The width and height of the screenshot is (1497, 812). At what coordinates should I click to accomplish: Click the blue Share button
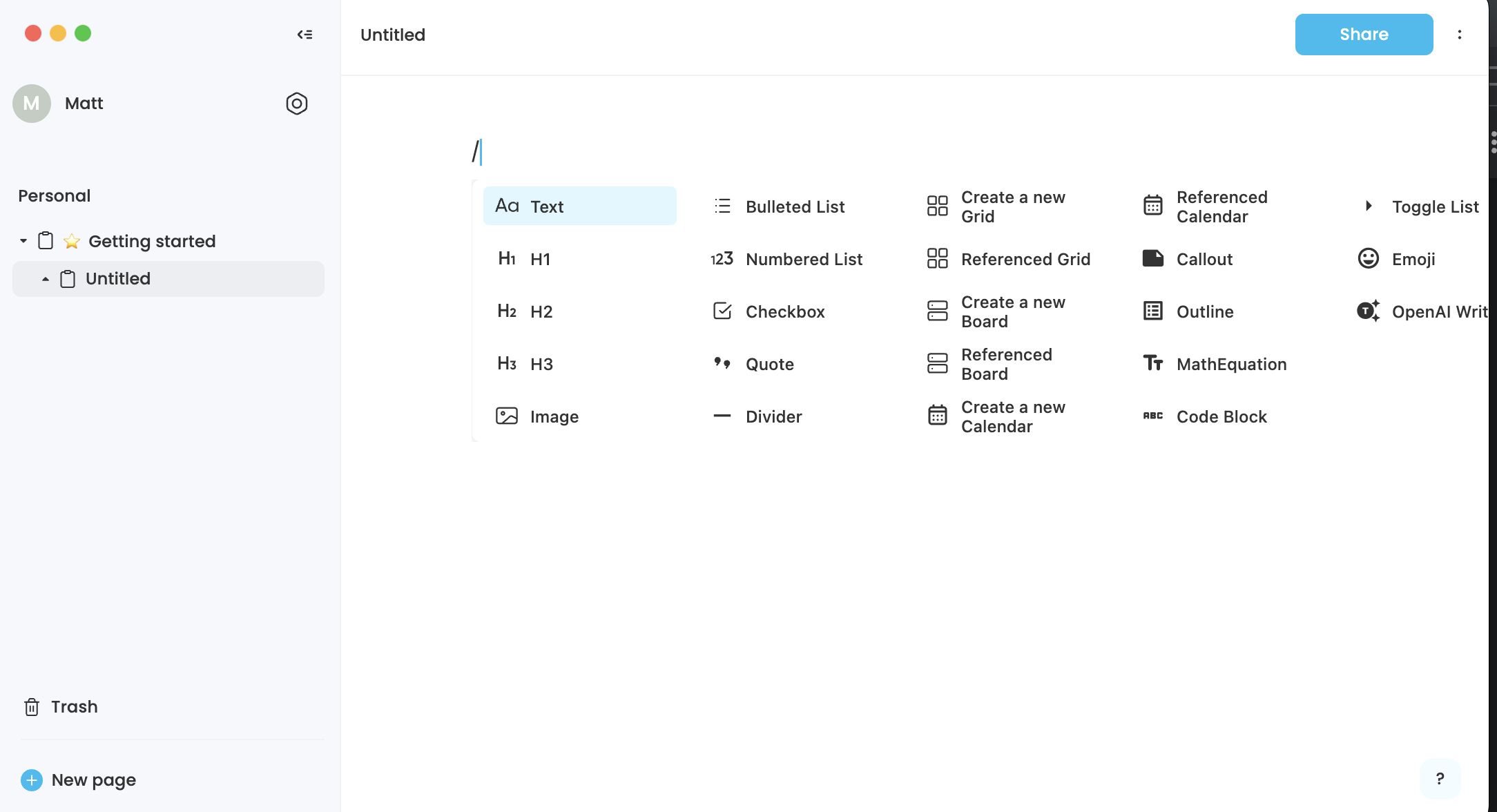pos(1363,35)
